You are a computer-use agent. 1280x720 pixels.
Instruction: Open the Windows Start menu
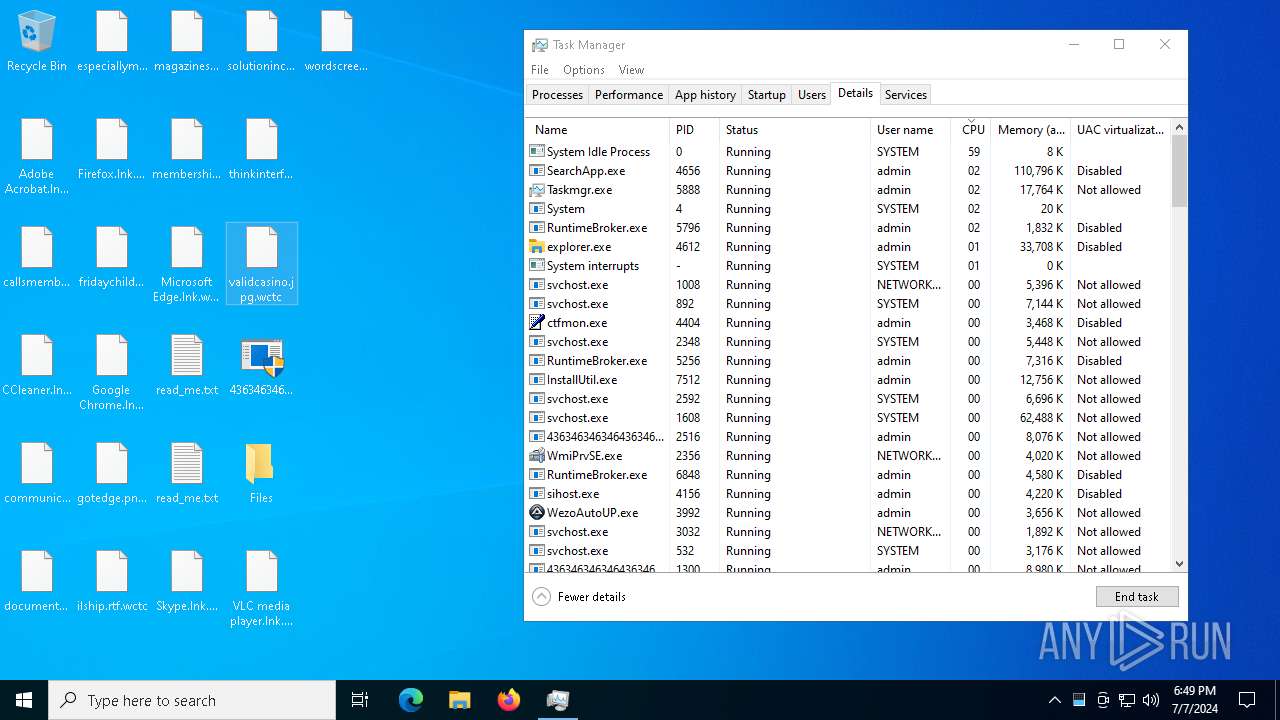(x=24, y=700)
